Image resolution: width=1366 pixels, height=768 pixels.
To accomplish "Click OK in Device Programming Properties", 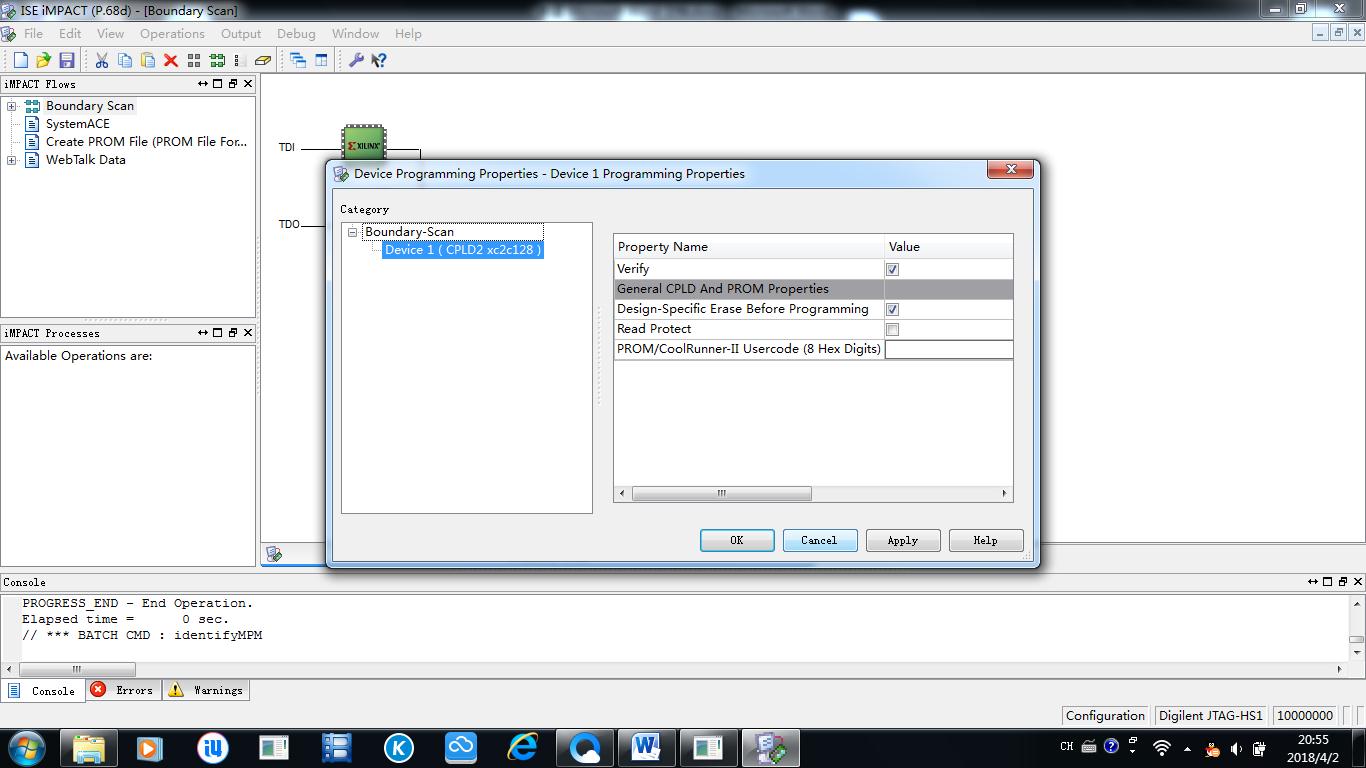I will coord(737,540).
